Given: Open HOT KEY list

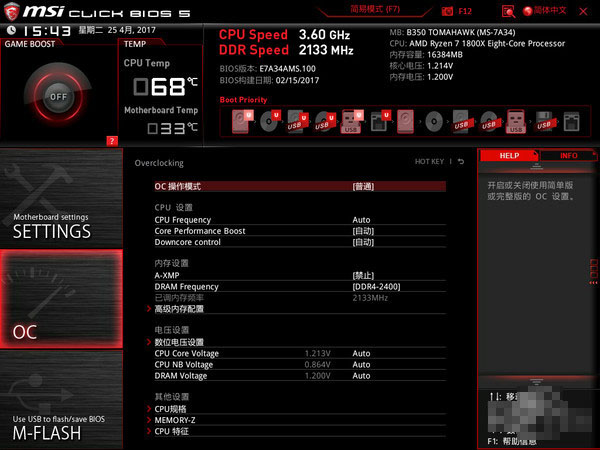Looking at the screenshot, I should [x=429, y=161].
